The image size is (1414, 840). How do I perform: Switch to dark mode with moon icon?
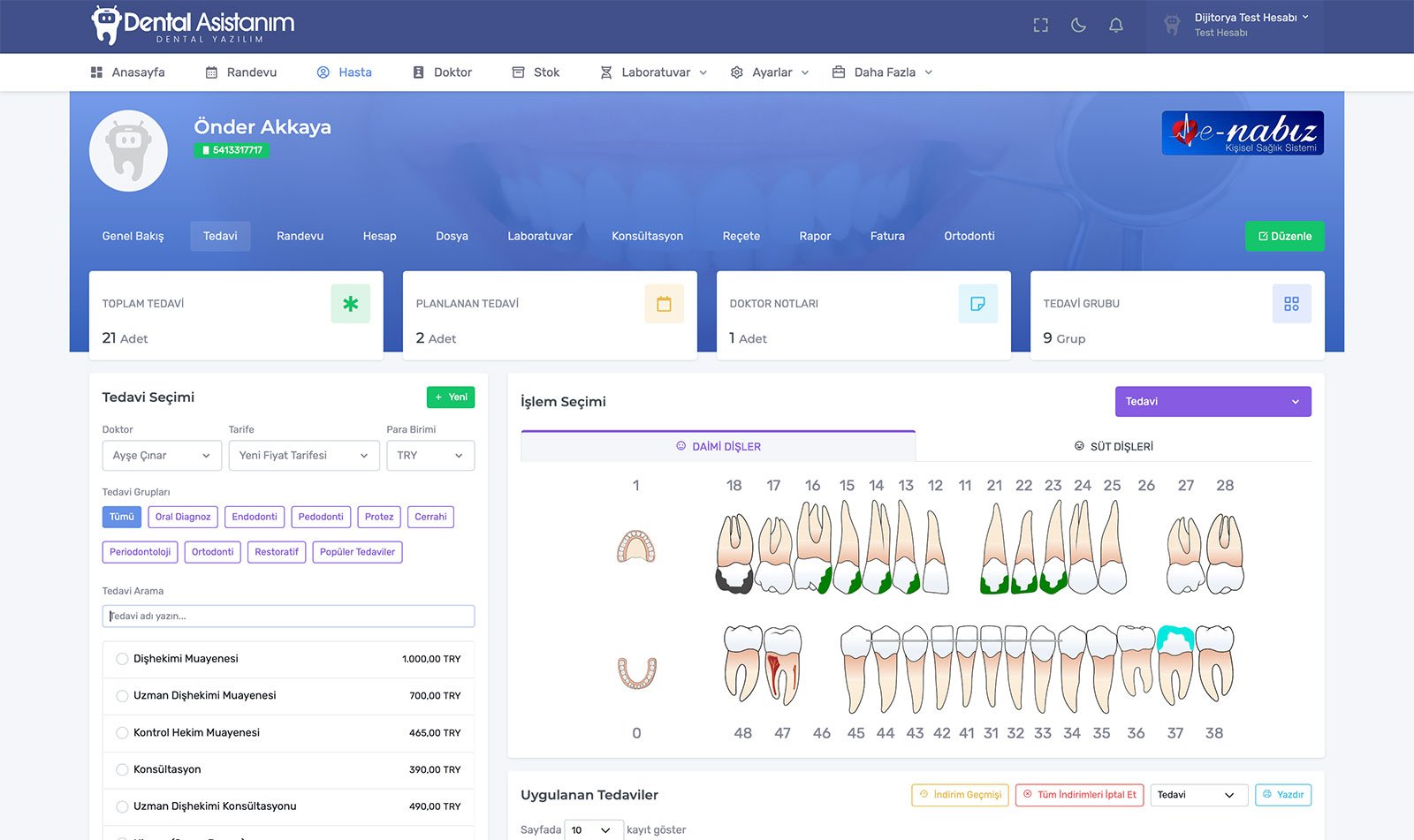coord(1078,26)
